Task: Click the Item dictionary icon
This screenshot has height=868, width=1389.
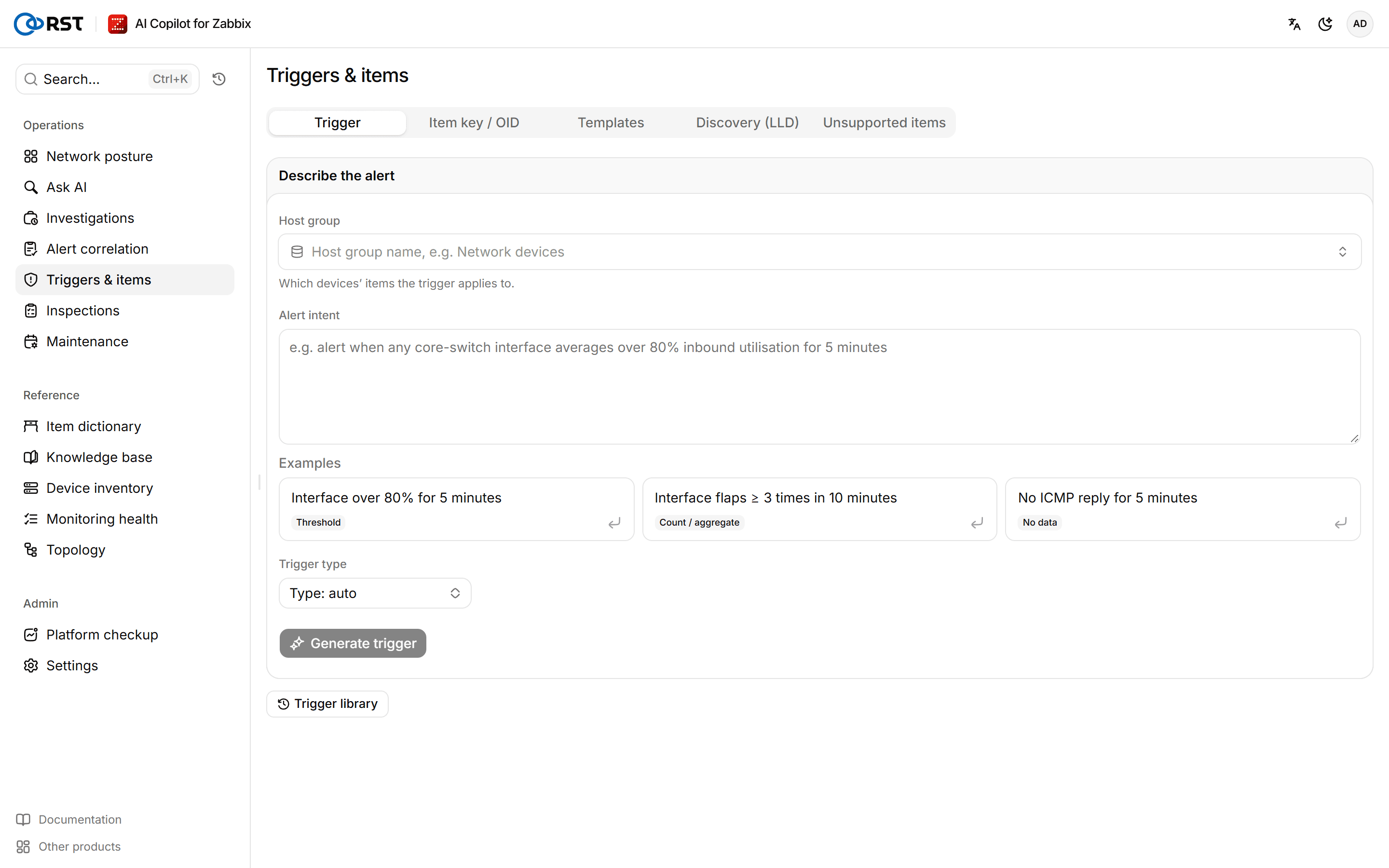Action: pyautogui.click(x=31, y=426)
